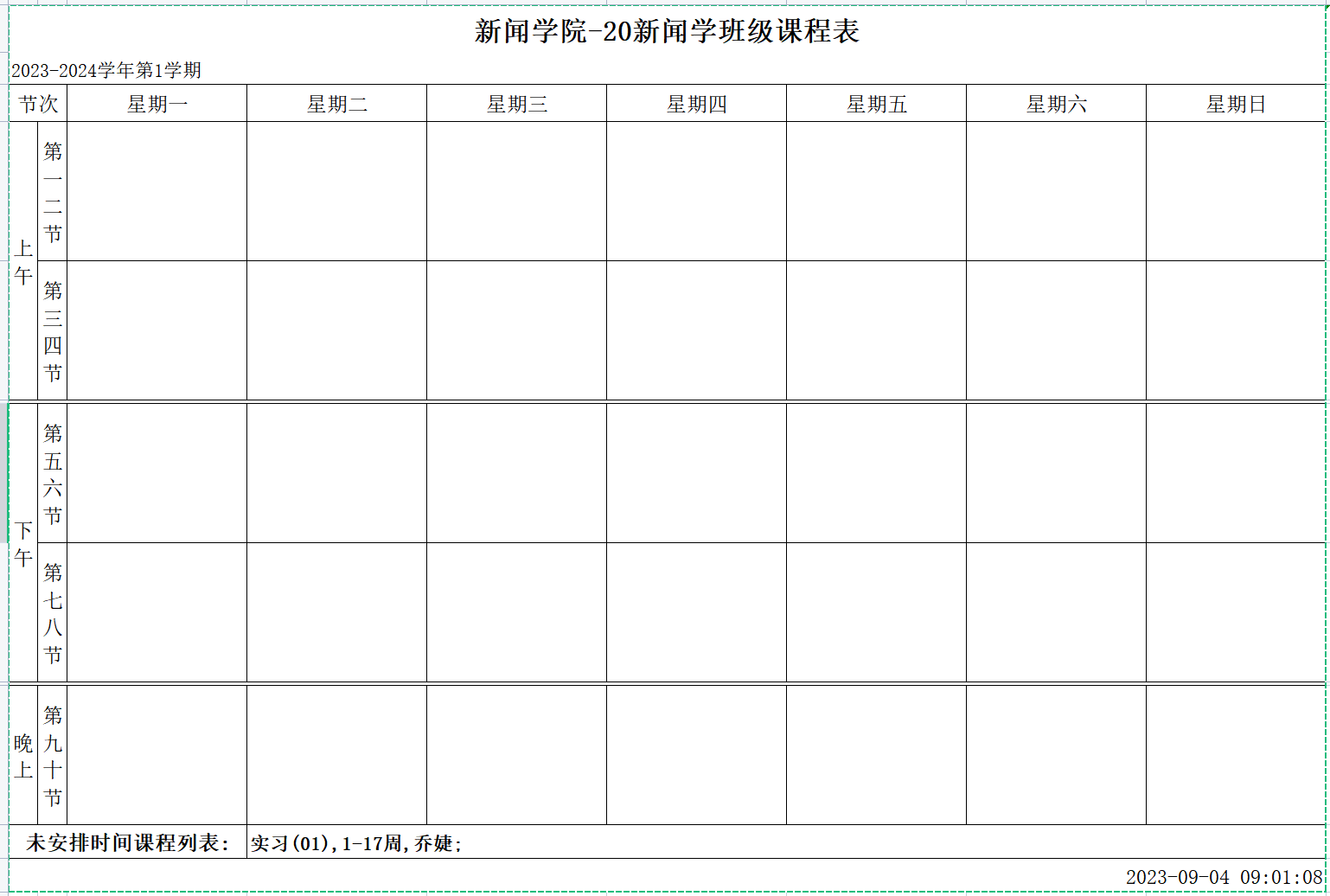Select the 星期二 header cell
The width and height of the screenshot is (1330, 896).
[x=337, y=104]
